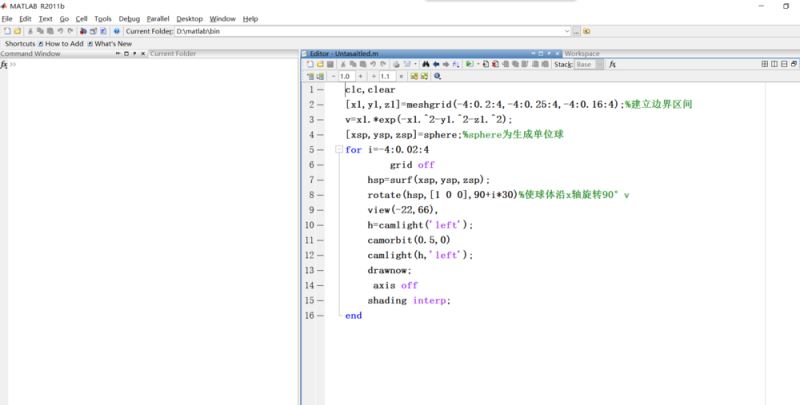Create a new file from main toolbar
This screenshot has width=800, height=405.
(x=7, y=31)
